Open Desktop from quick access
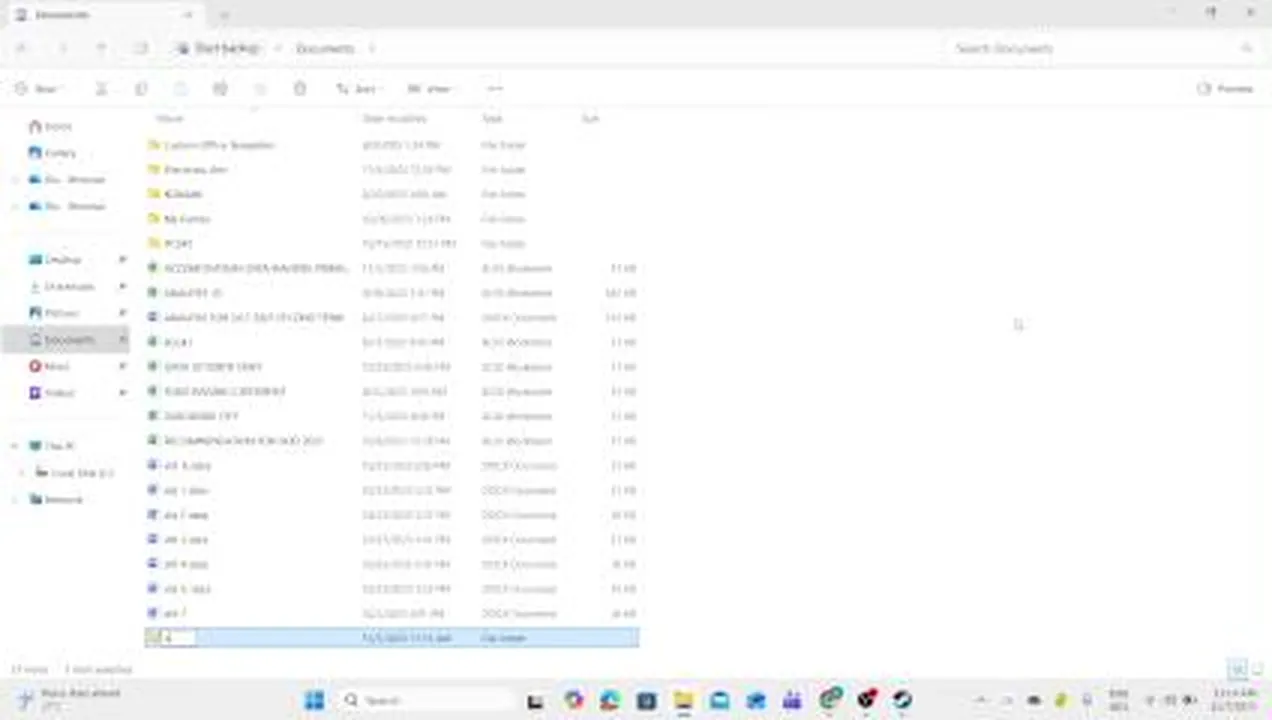Image resolution: width=1272 pixels, height=720 pixels. pyautogui.click(x=55, y=260)
